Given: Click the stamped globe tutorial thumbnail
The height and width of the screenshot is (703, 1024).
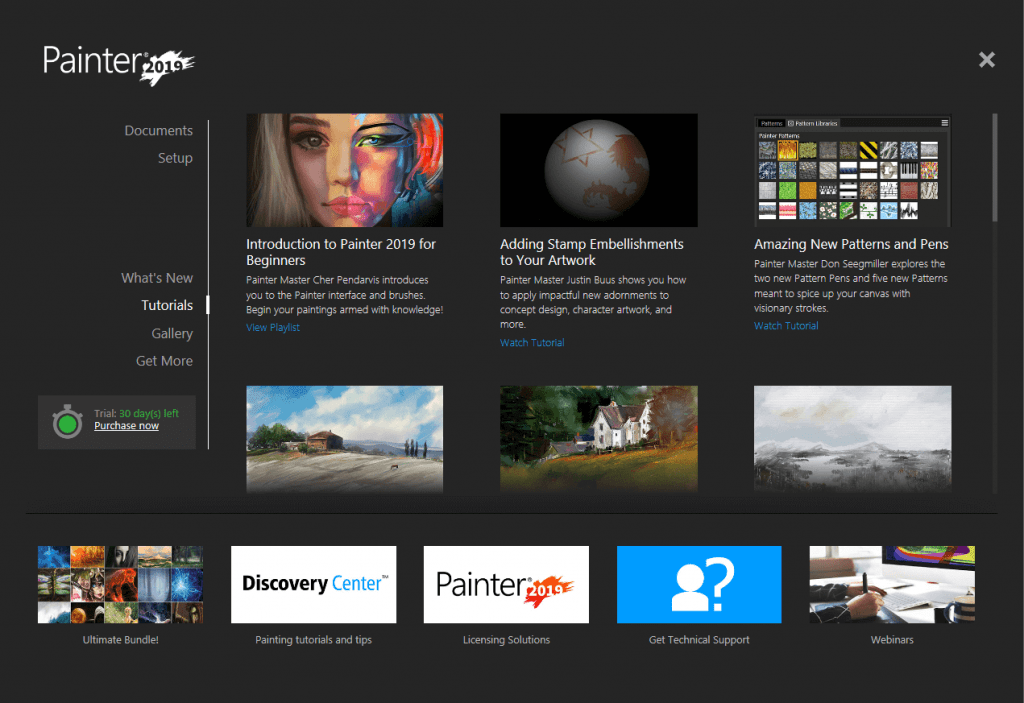Looking at the screenshot, I should 598,170.
